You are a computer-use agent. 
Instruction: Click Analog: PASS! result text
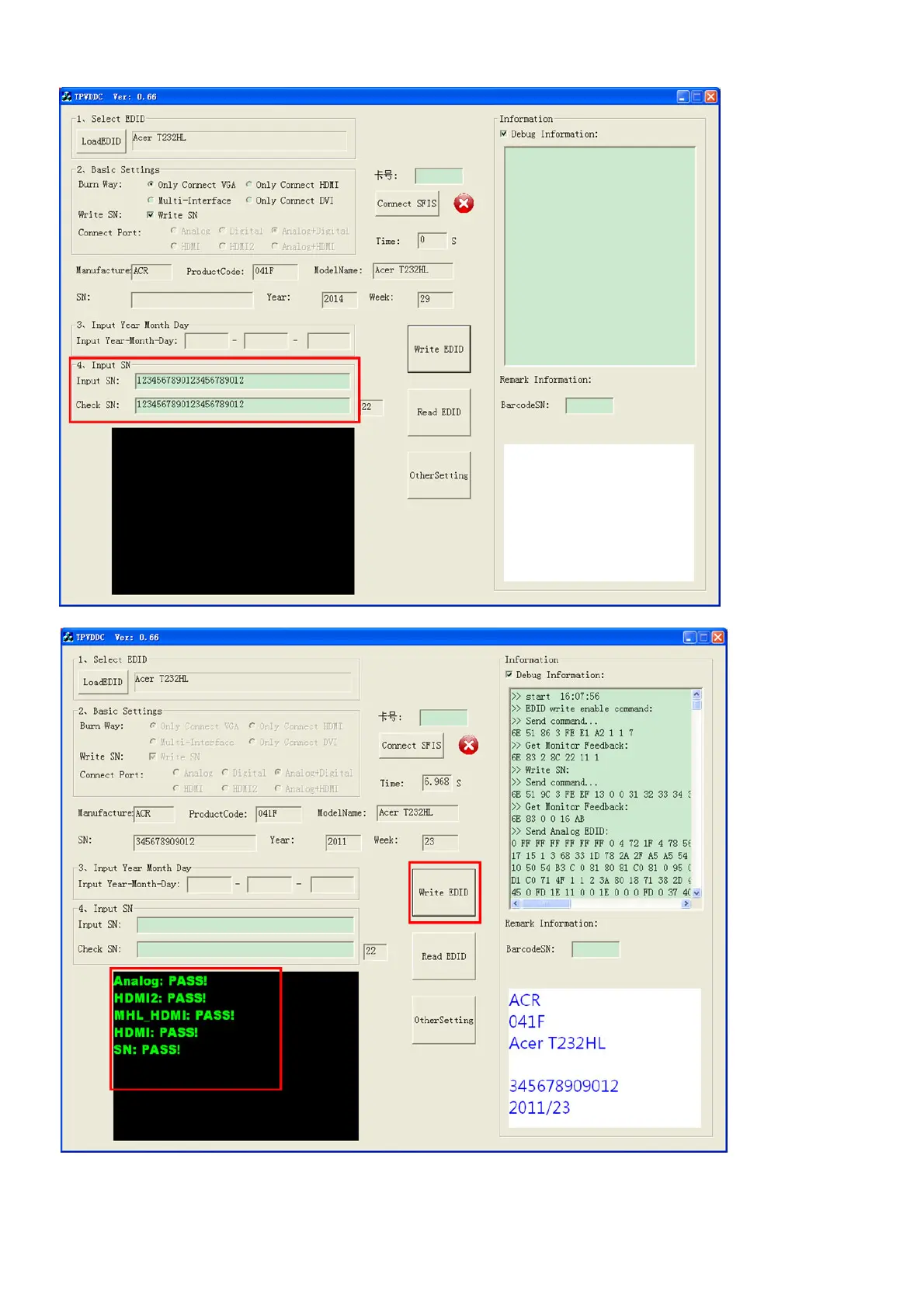[x=161, y=981]
